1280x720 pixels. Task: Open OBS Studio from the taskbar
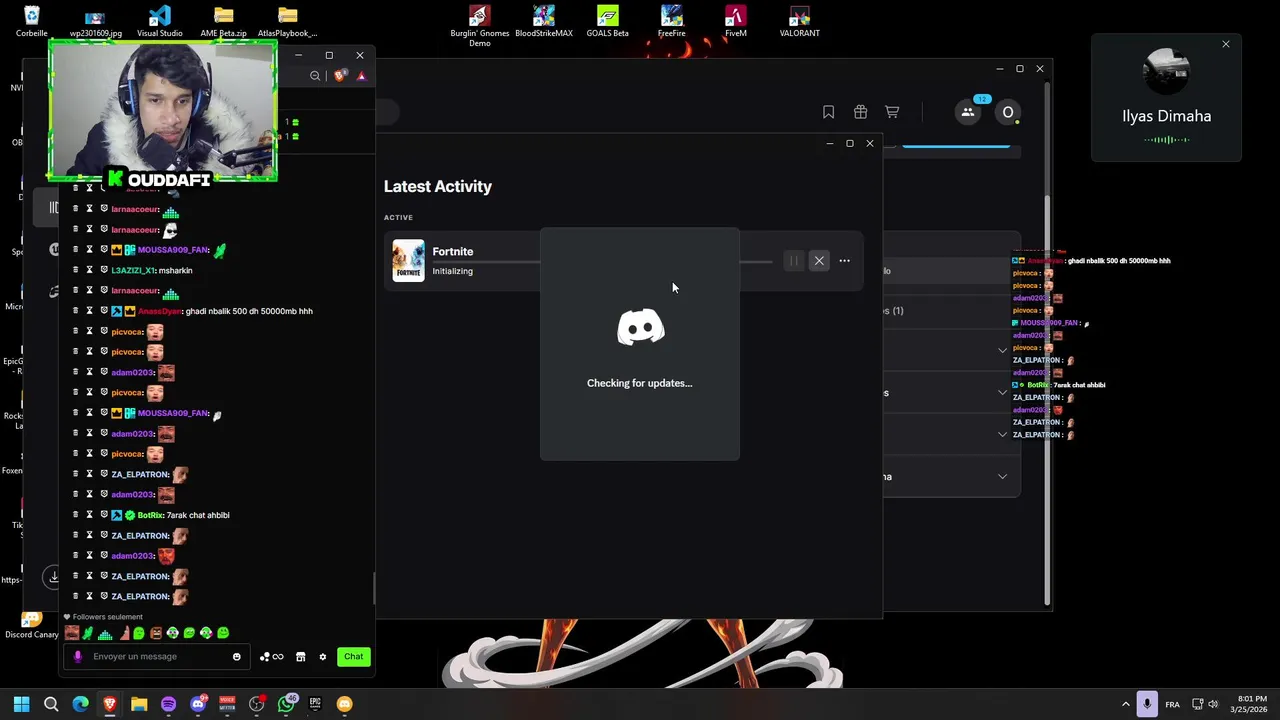(x=257, y=704)
